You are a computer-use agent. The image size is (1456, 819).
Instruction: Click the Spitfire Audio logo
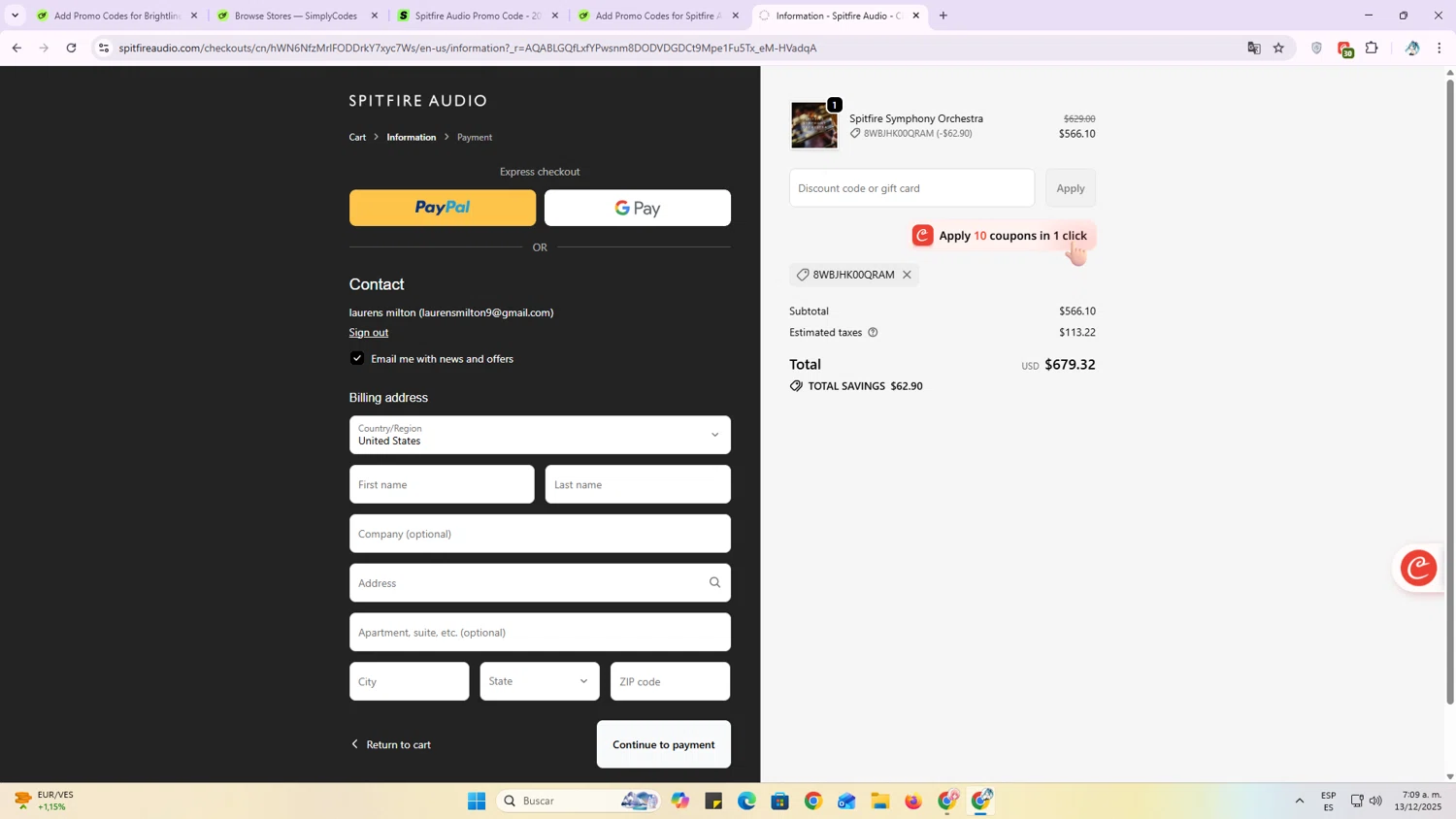pos(418,101)
